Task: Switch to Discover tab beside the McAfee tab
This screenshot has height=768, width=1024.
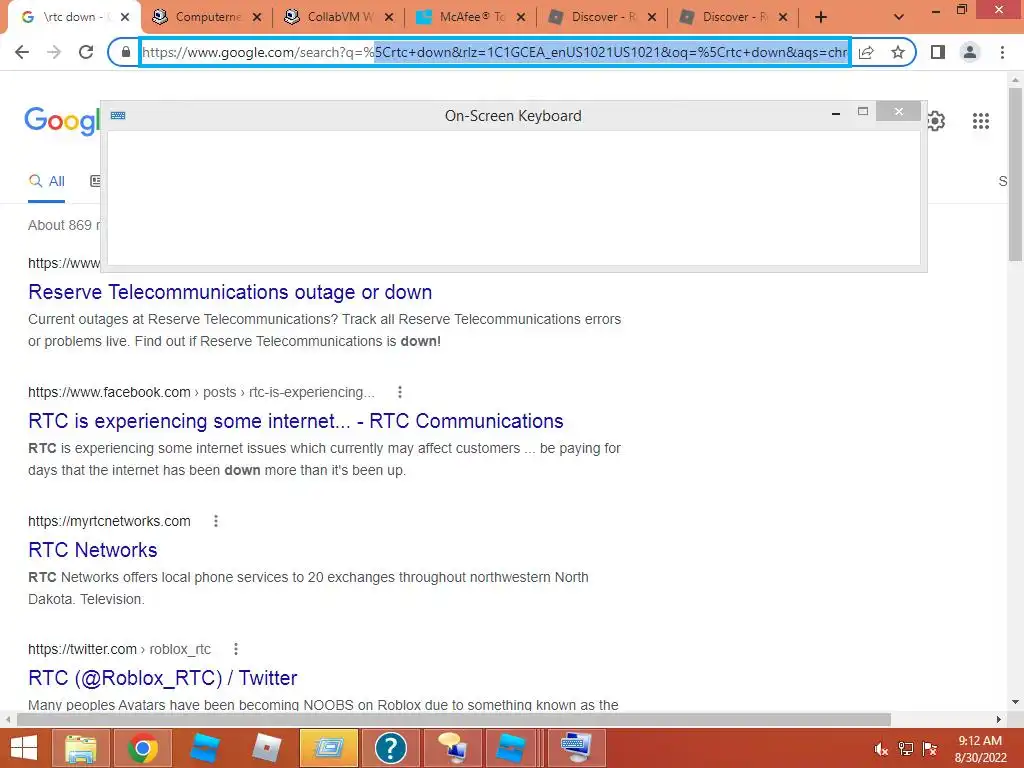Action: (603, 17)
